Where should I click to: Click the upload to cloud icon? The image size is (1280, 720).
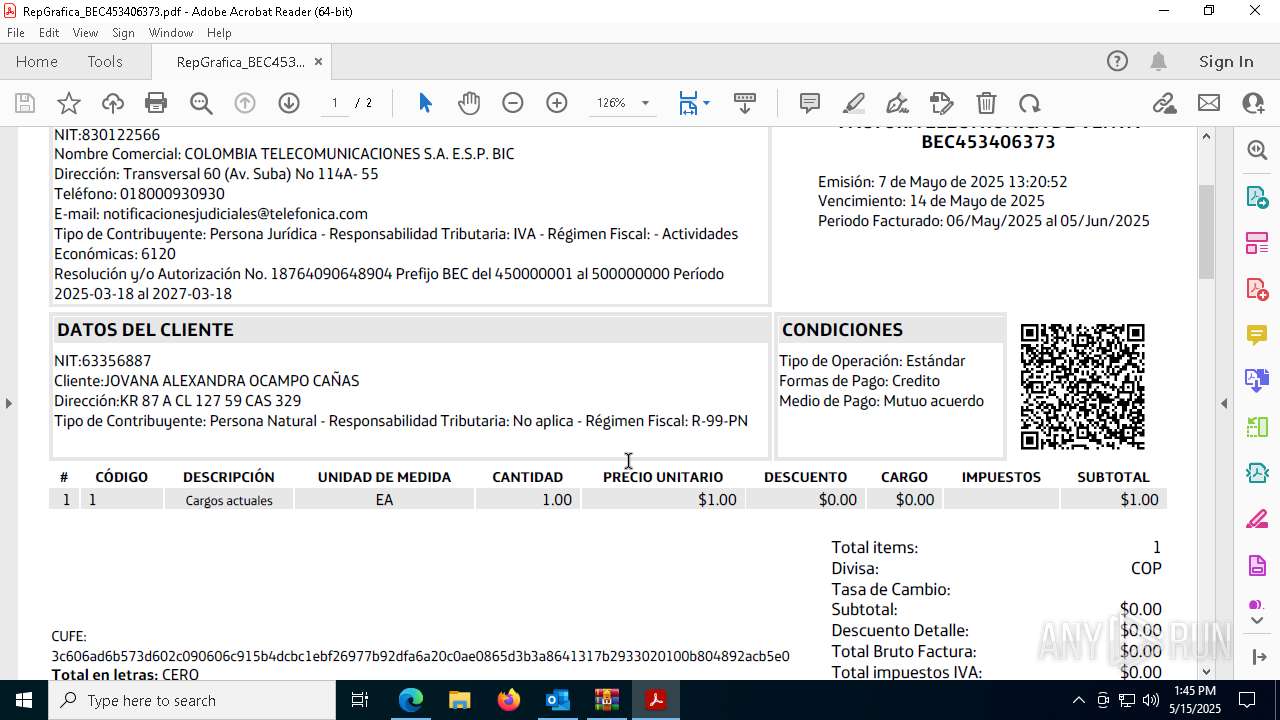tap(113, 103)
